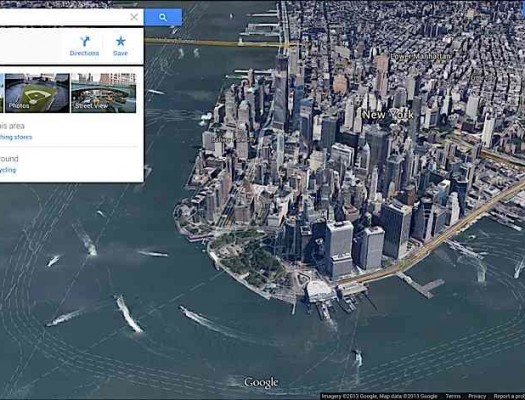Click the Report a problem link
This screenshot has width=525, height=400.
coord(509,396)
